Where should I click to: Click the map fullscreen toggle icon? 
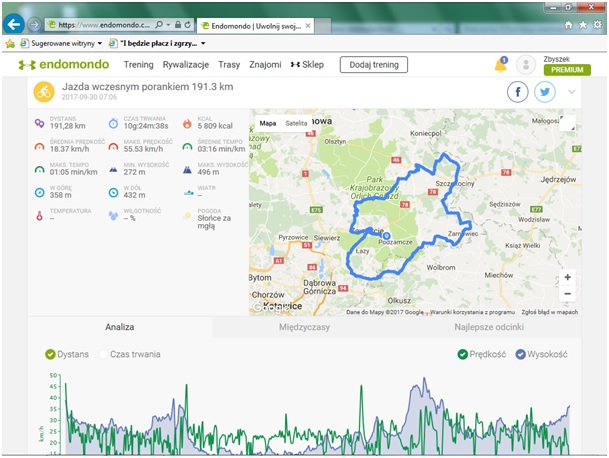(567, 123)
